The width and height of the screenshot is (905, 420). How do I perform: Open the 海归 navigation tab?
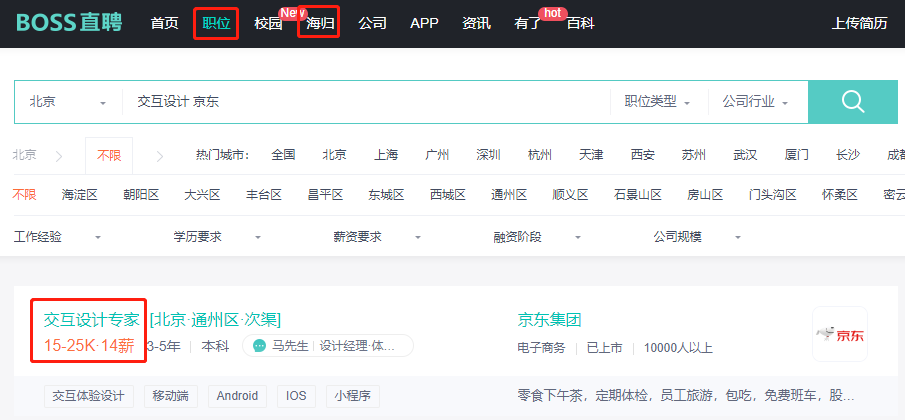[320, 23]
